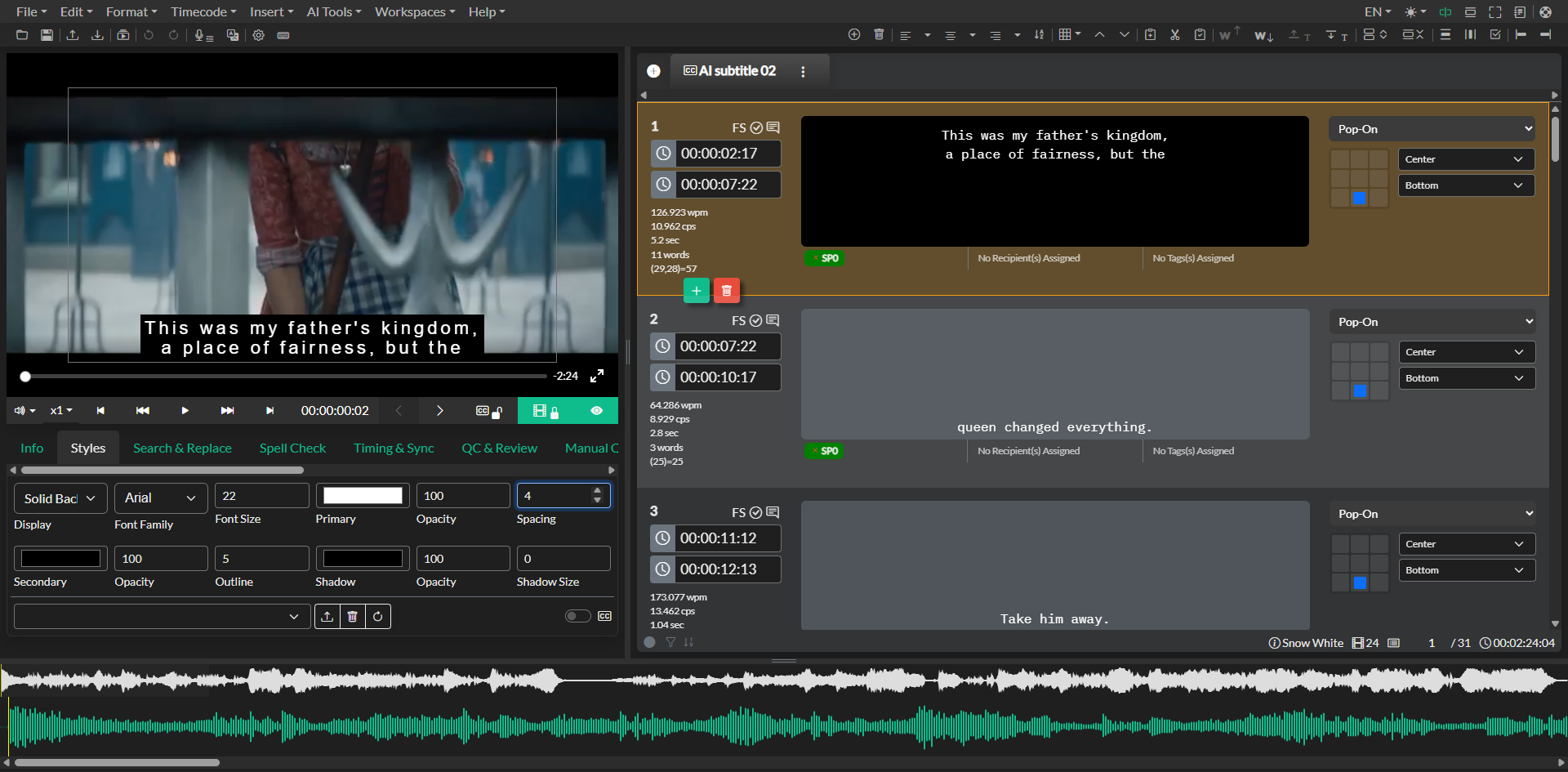This screenshot has height=772, width=1568.
Task: Click No Recipient(s) Assigned on event 2
Action: [1028, 451]
